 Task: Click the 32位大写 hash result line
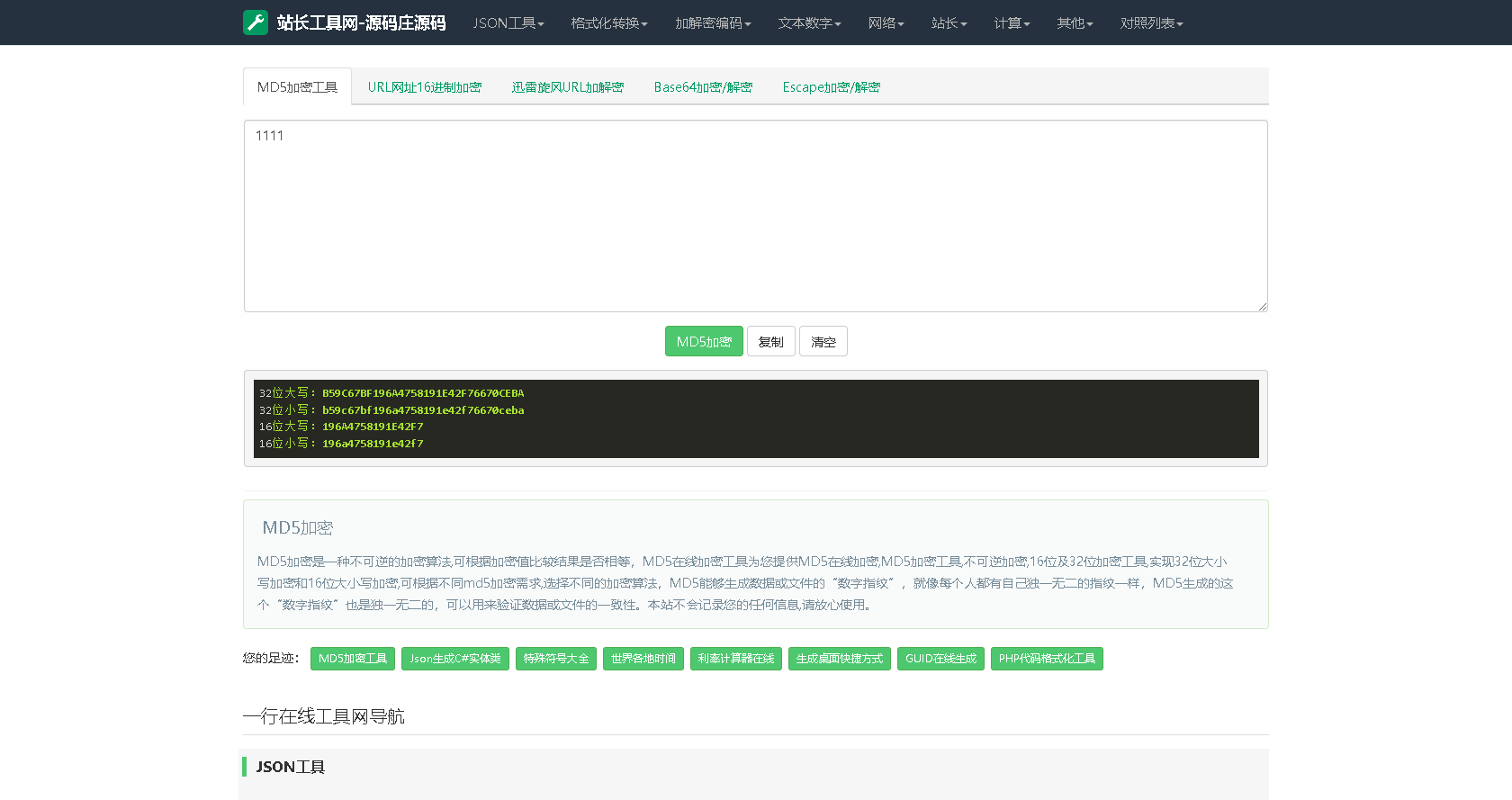(x=391, y=393)
